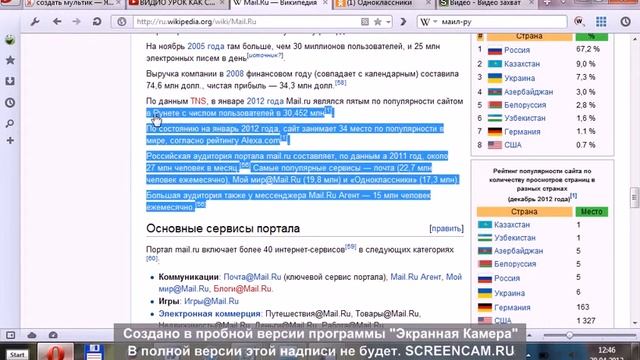This screenshot has height=360, width=640.
Task: Open 'Белоруссия' link in percentage table
Action: tap(525, 105)
